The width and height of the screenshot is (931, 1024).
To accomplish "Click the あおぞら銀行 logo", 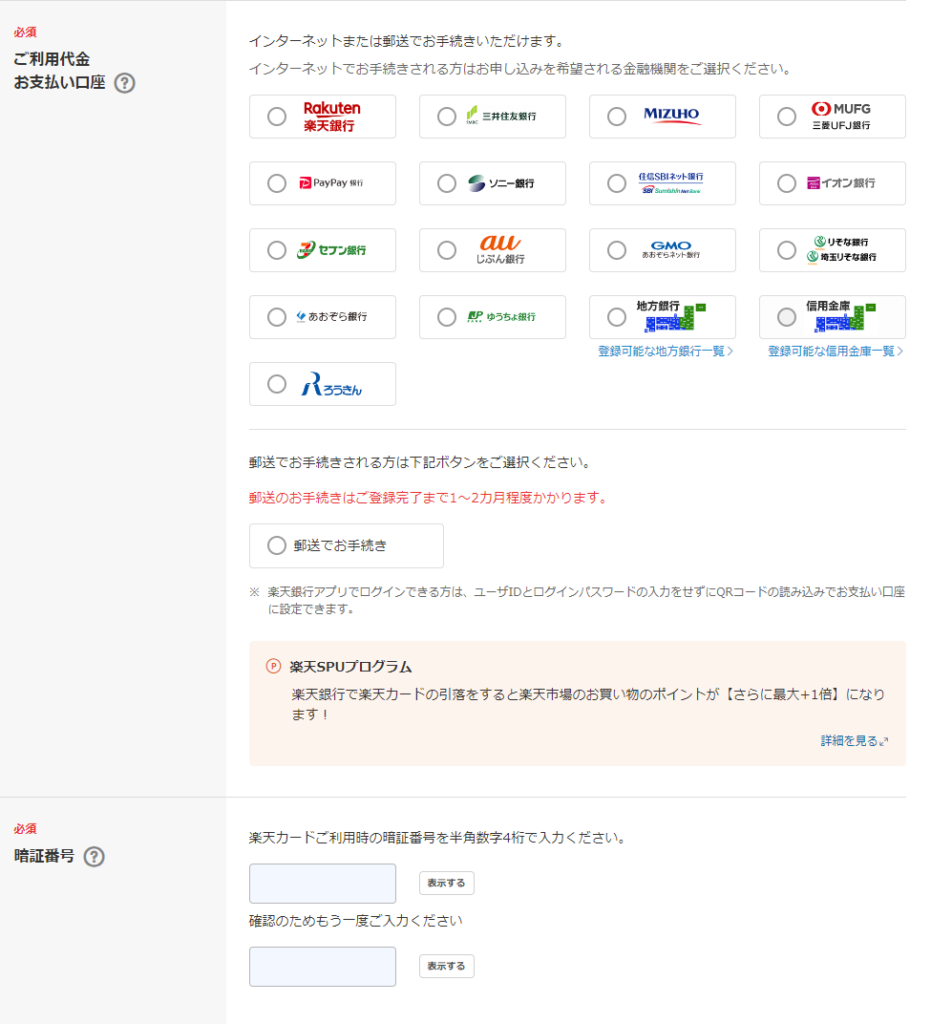I will [x=332, y=317].
